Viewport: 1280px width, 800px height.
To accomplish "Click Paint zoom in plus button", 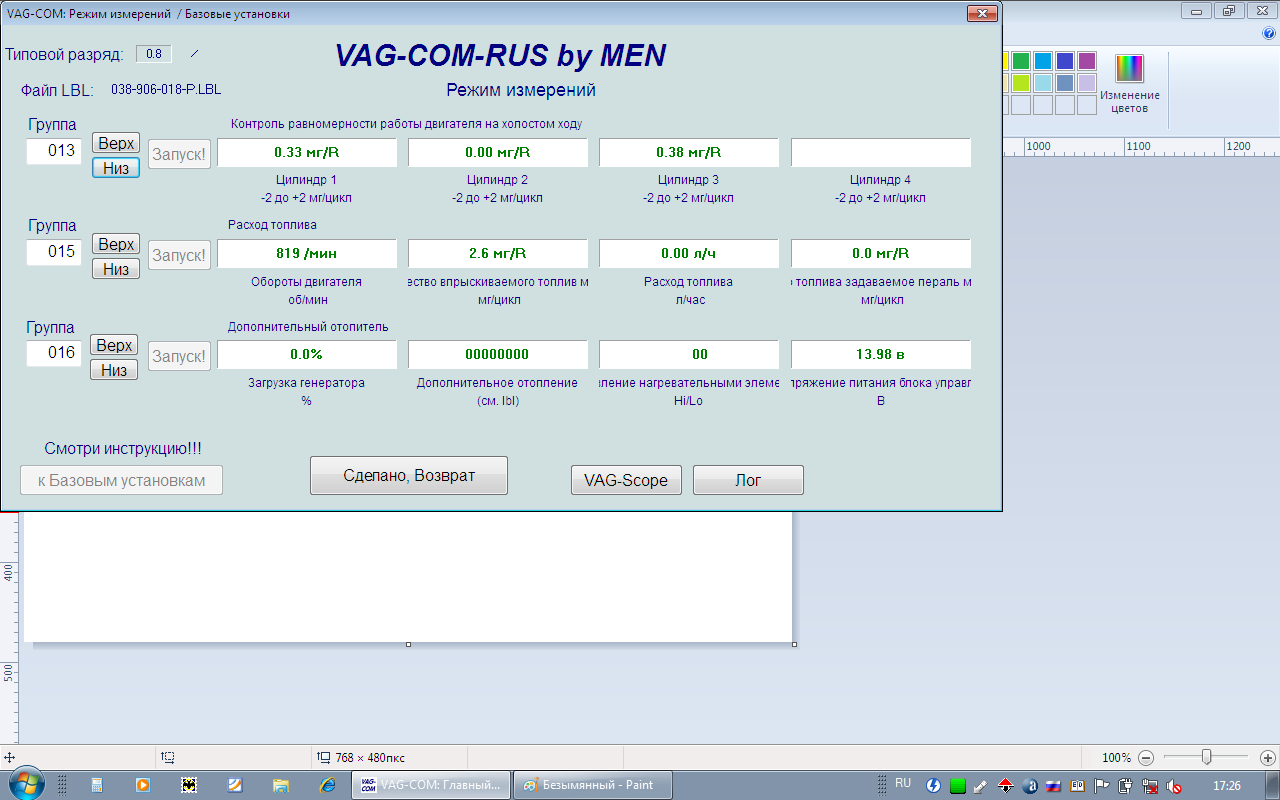I will tap(1267, 758).
